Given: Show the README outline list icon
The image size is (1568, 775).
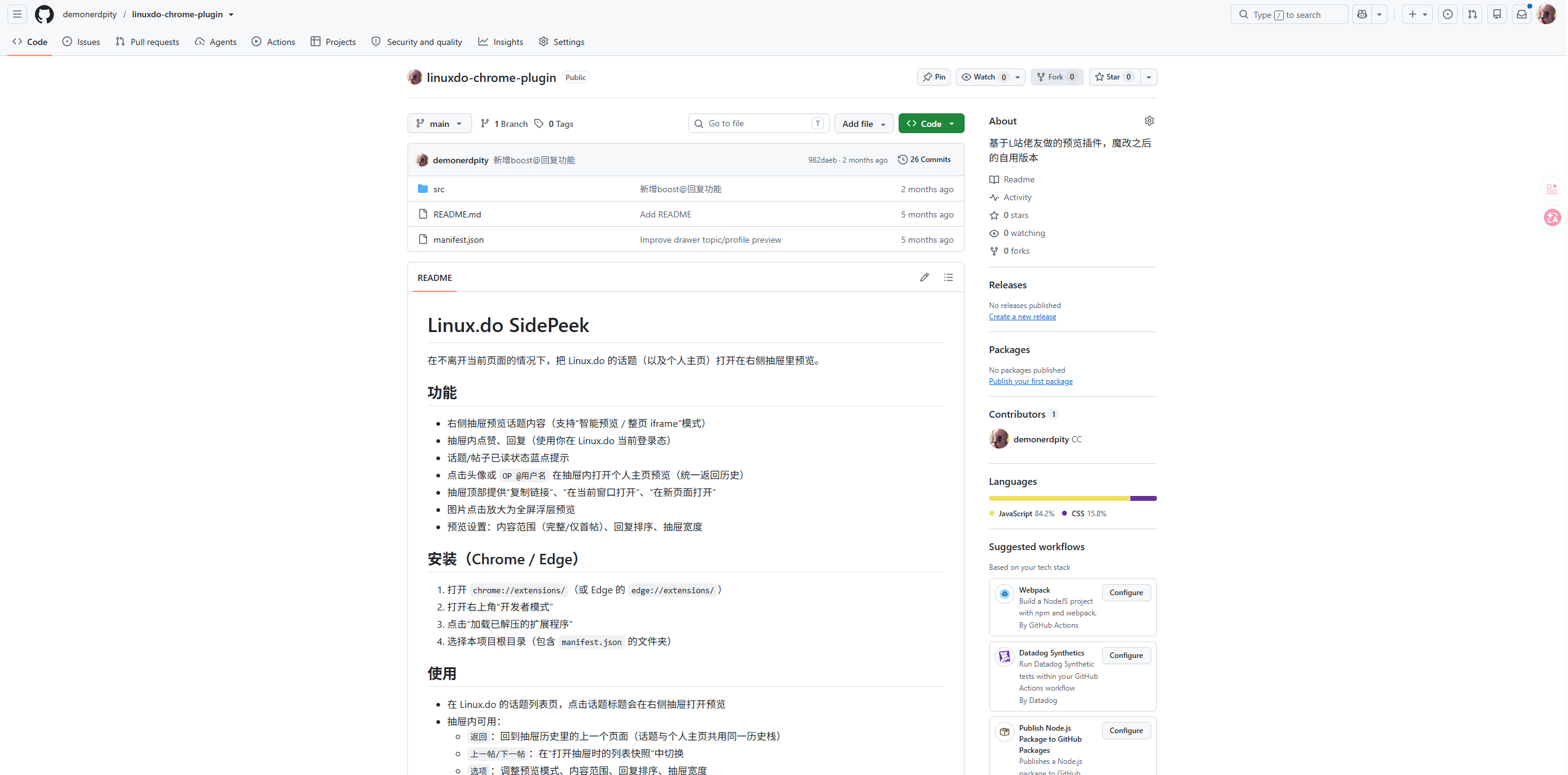Looking at the screenshot, I should click(949, 277).
